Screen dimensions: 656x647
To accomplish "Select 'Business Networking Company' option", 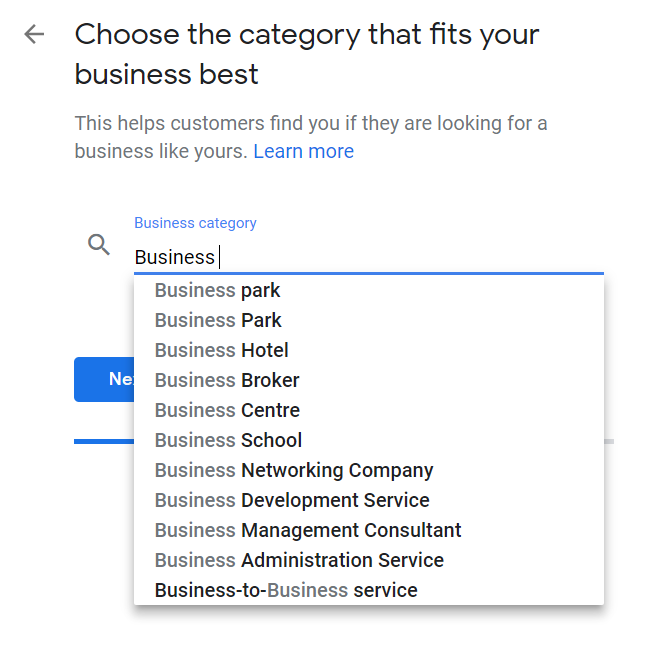I will (369, 470).
